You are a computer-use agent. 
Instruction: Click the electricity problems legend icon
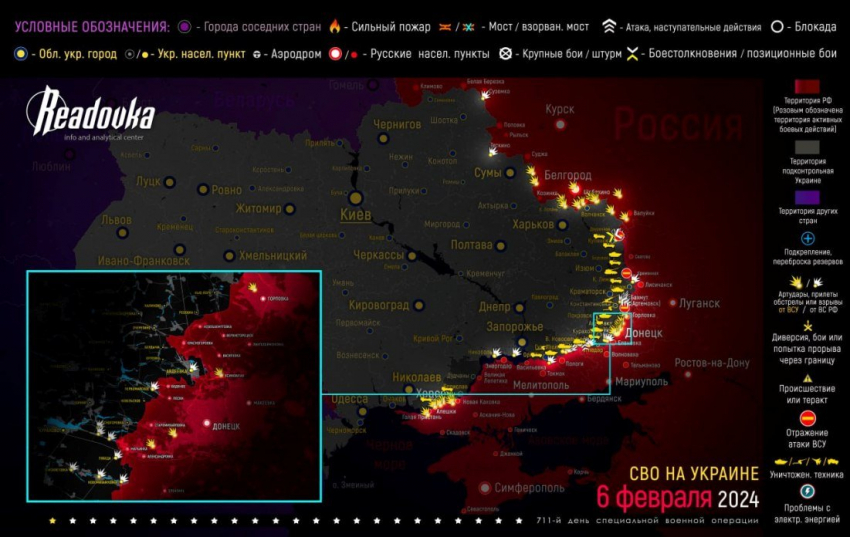[x=808, y=492]
